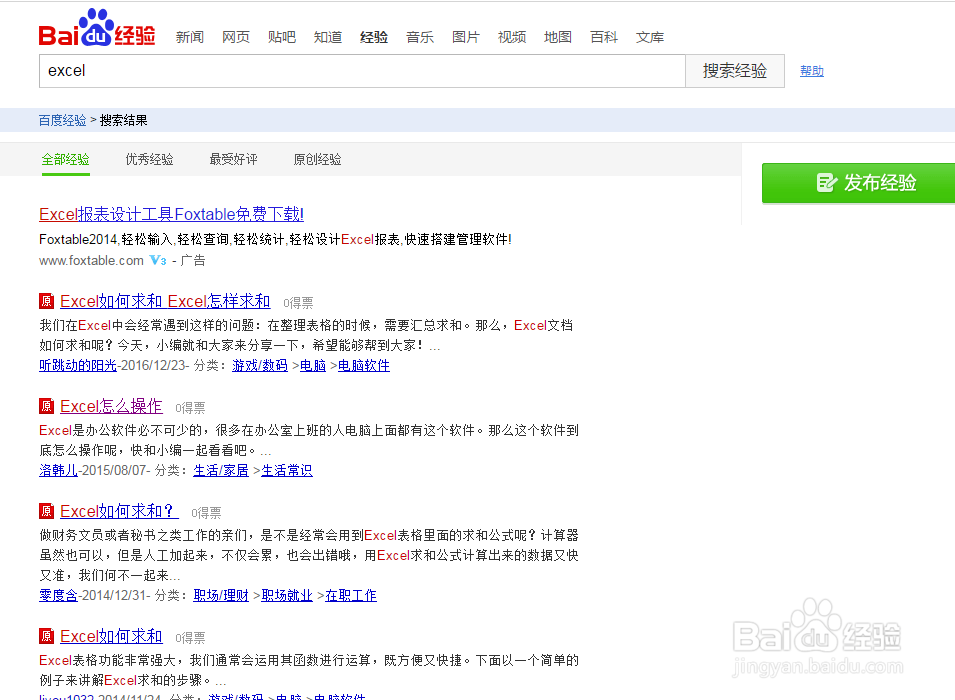955x700 pixels.
Task: Click the pencil icon on the green 发布经验 button
Action: point(827,183)
